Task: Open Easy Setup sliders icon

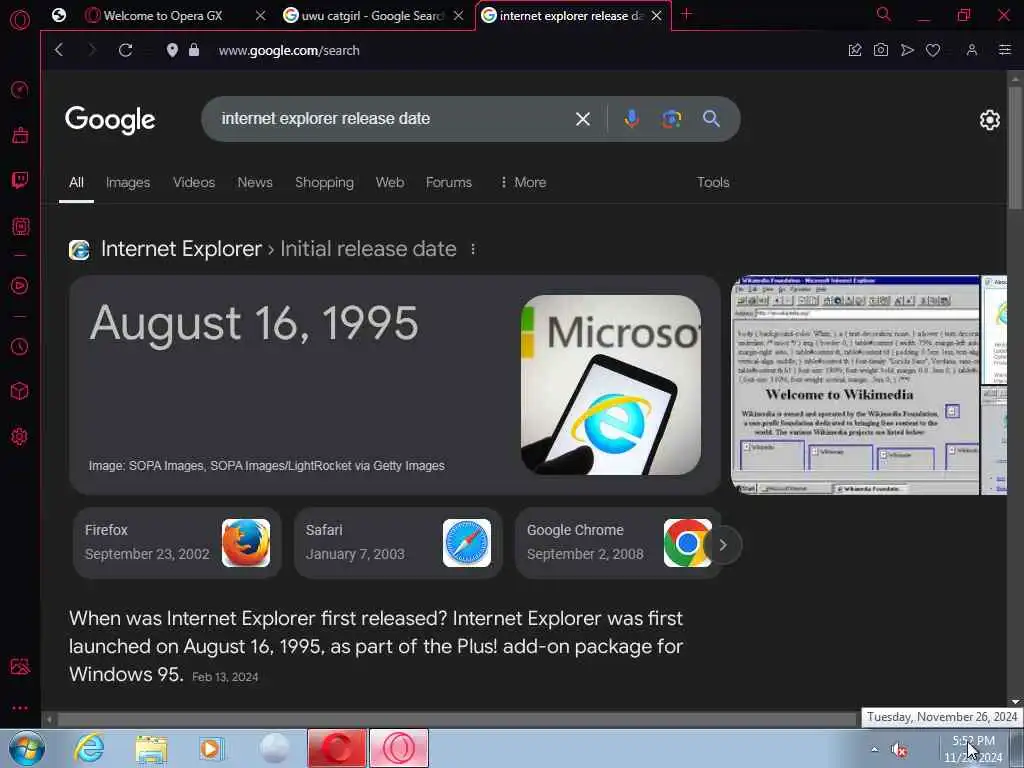Action: (1005, 50)
